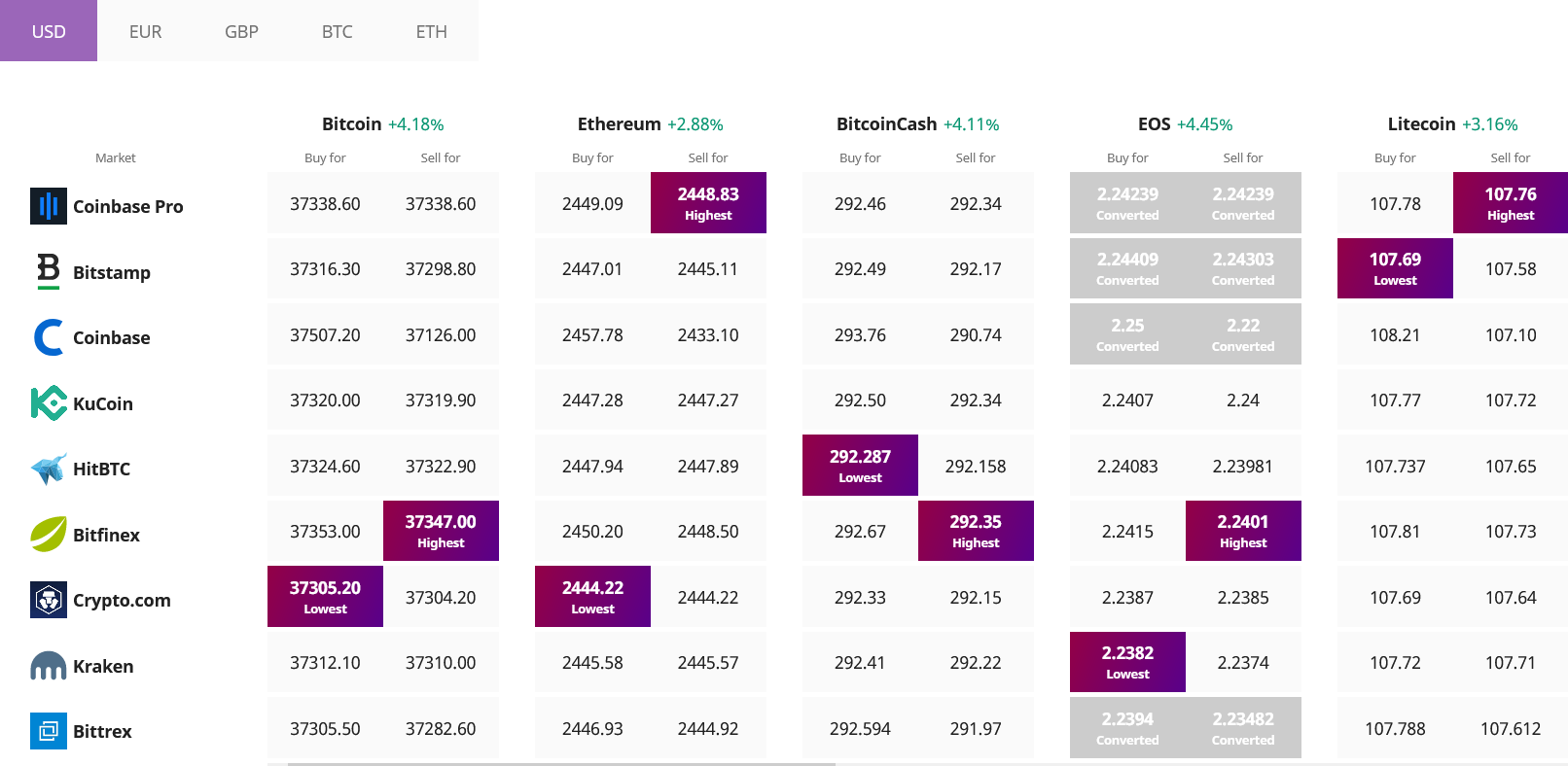
Task: Open the HitBTC market link
Action: tap(102, 469)
